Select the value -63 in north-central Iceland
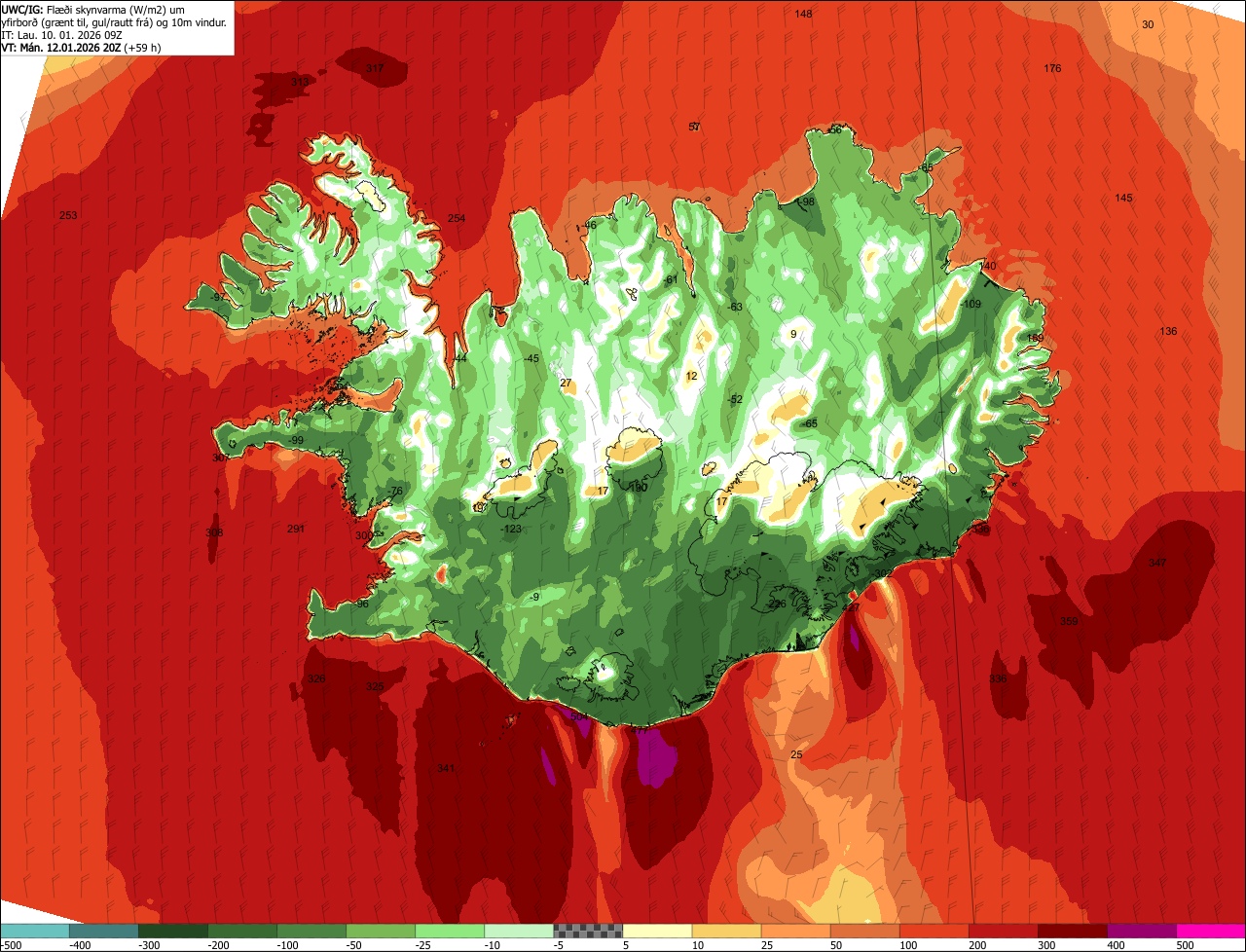Image resolution: width=1246 pixels, height=952 pixels. tap(735, 307)
